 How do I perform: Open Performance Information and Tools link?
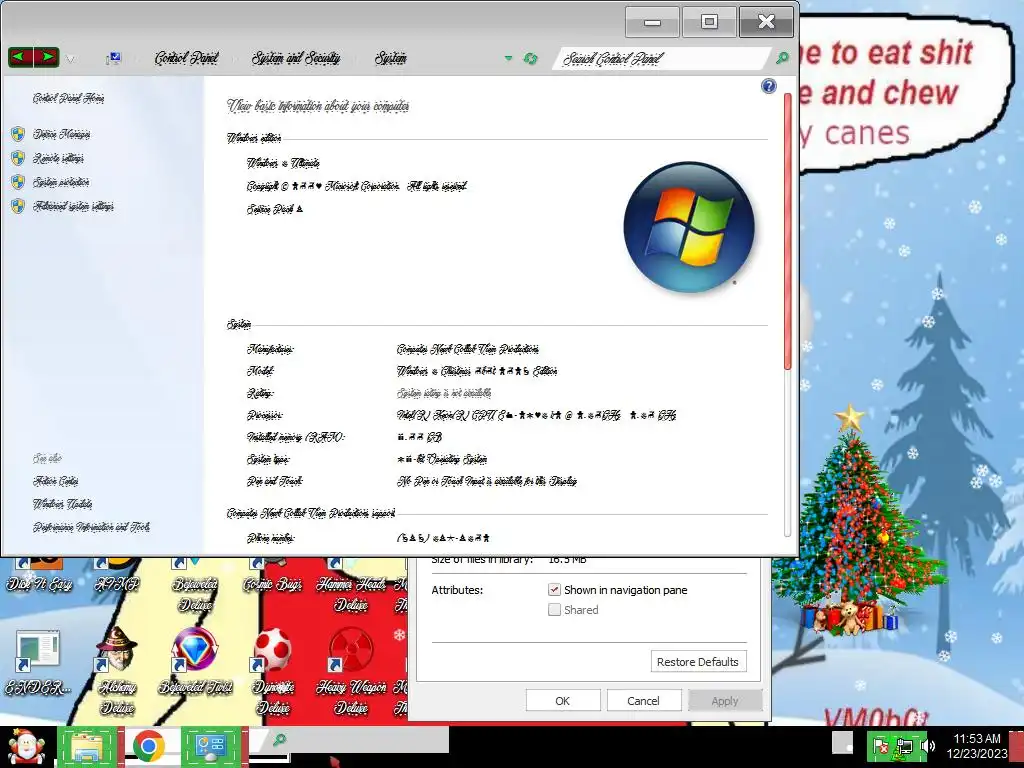tap(91, 527)
